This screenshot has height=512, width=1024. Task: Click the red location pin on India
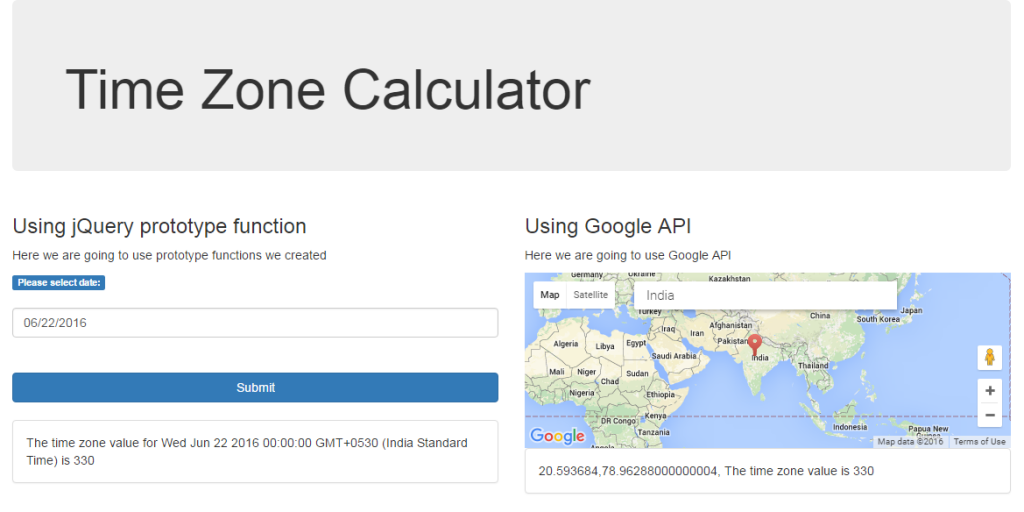coord(754,345)
